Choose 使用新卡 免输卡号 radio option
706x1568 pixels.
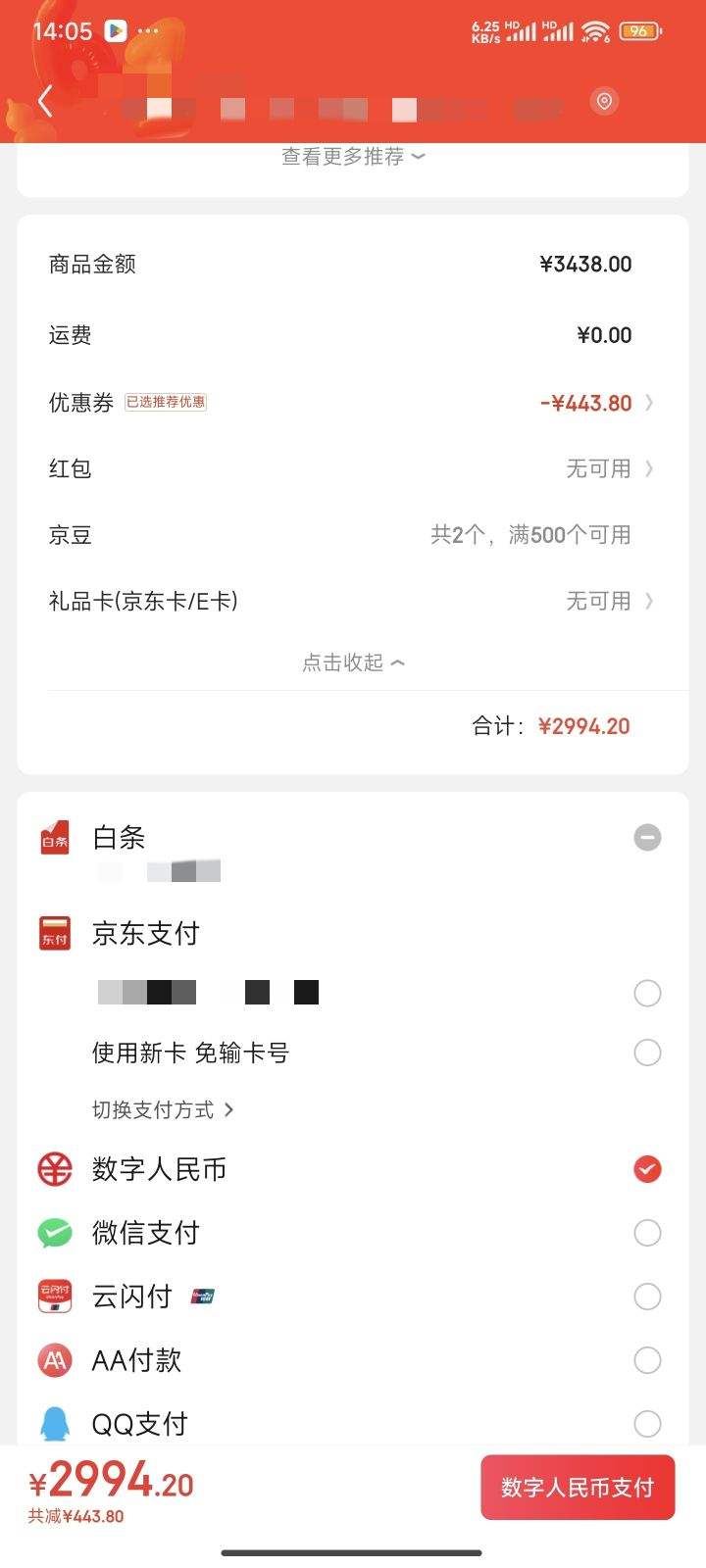tap(647, 1053)
